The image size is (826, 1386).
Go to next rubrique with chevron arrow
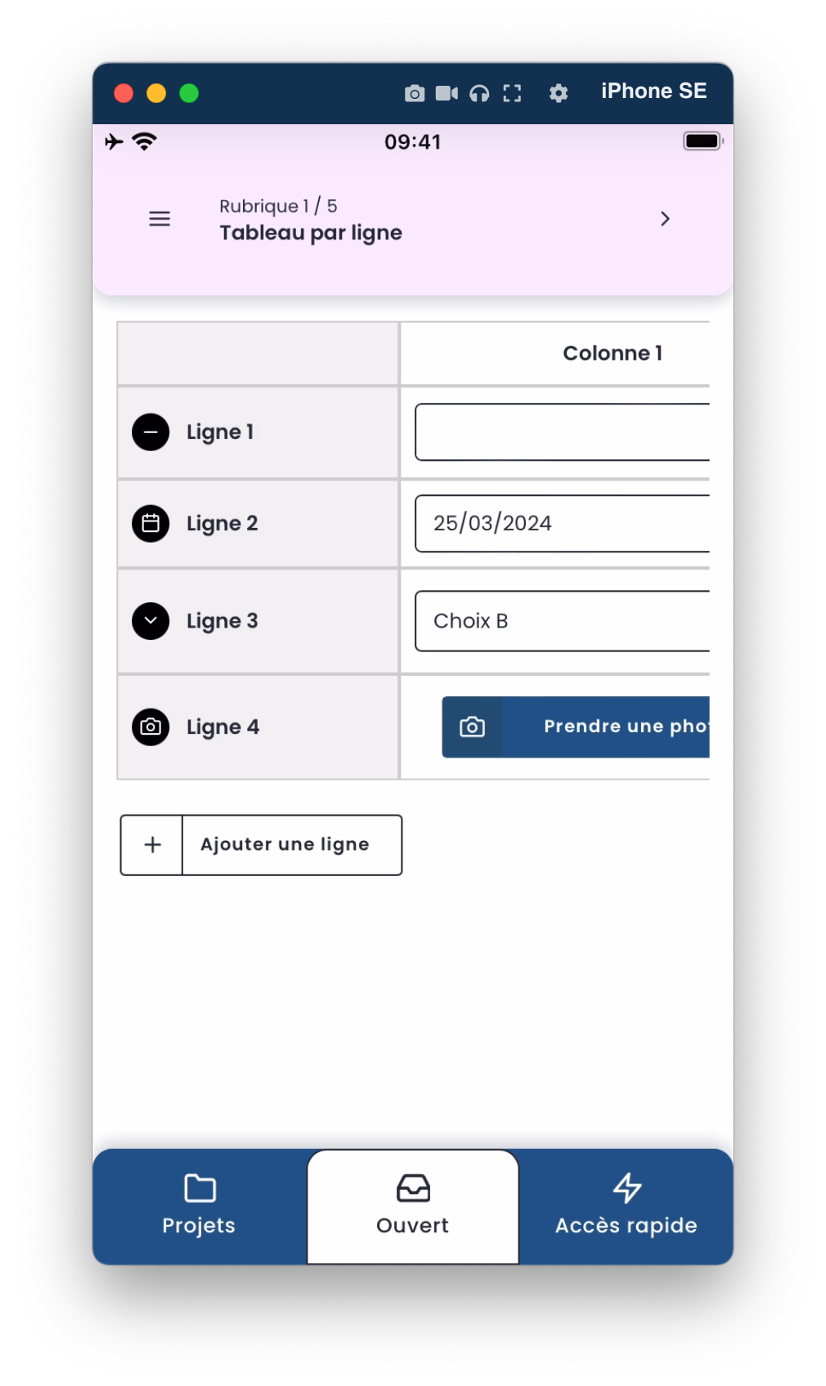click(x=665, y=219)
